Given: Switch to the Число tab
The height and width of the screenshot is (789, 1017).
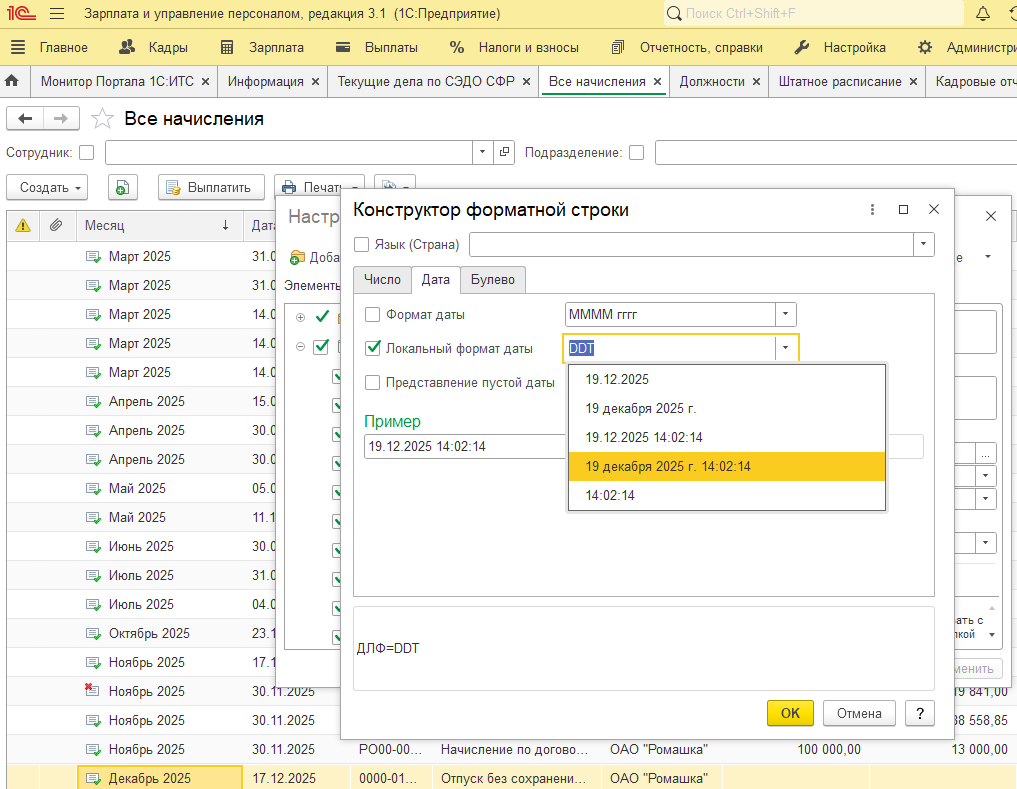Looking at the screenshot, I should click(x=382, y=279).
